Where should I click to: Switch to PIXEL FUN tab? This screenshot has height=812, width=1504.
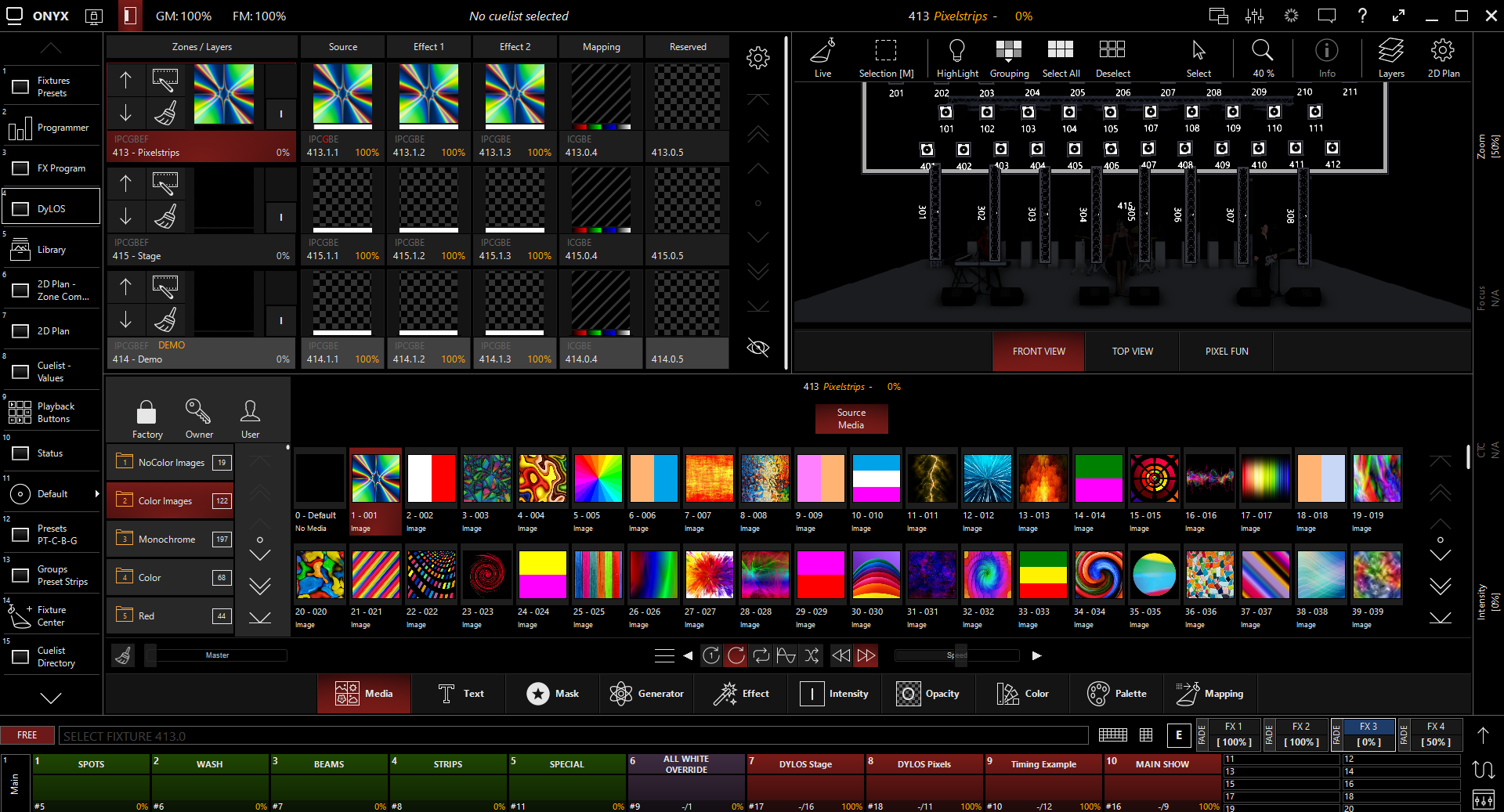(x=1227, y=352)
